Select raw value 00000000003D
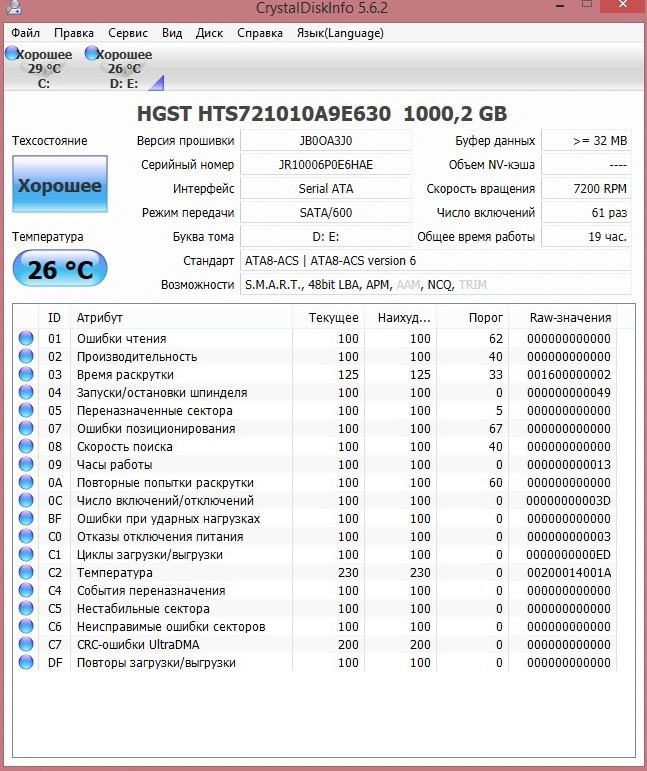 (x=568, y=501)
